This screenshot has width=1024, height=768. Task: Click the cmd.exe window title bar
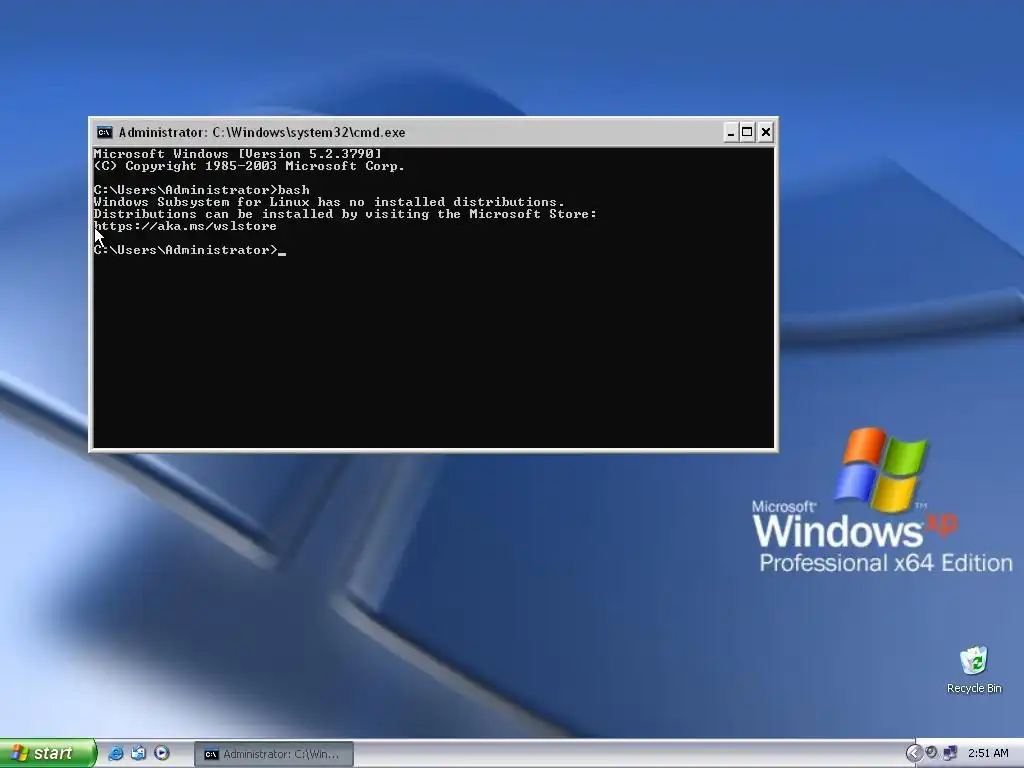tap(432, 133)
